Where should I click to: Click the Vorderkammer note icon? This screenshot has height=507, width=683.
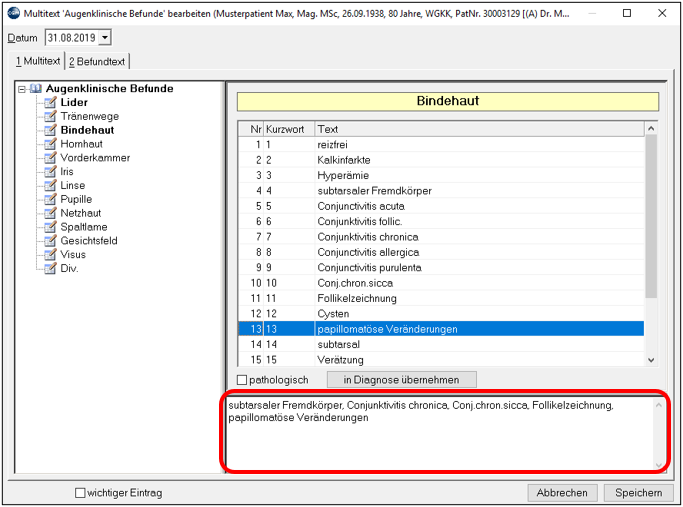51,158
